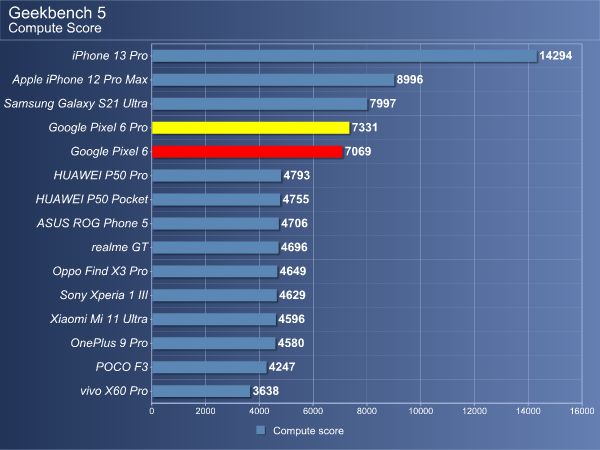Screen dimensions: 600x450
Task: Click the vivo X60 Pro bar
Action: pyautogui.click(x=201, y=391)
